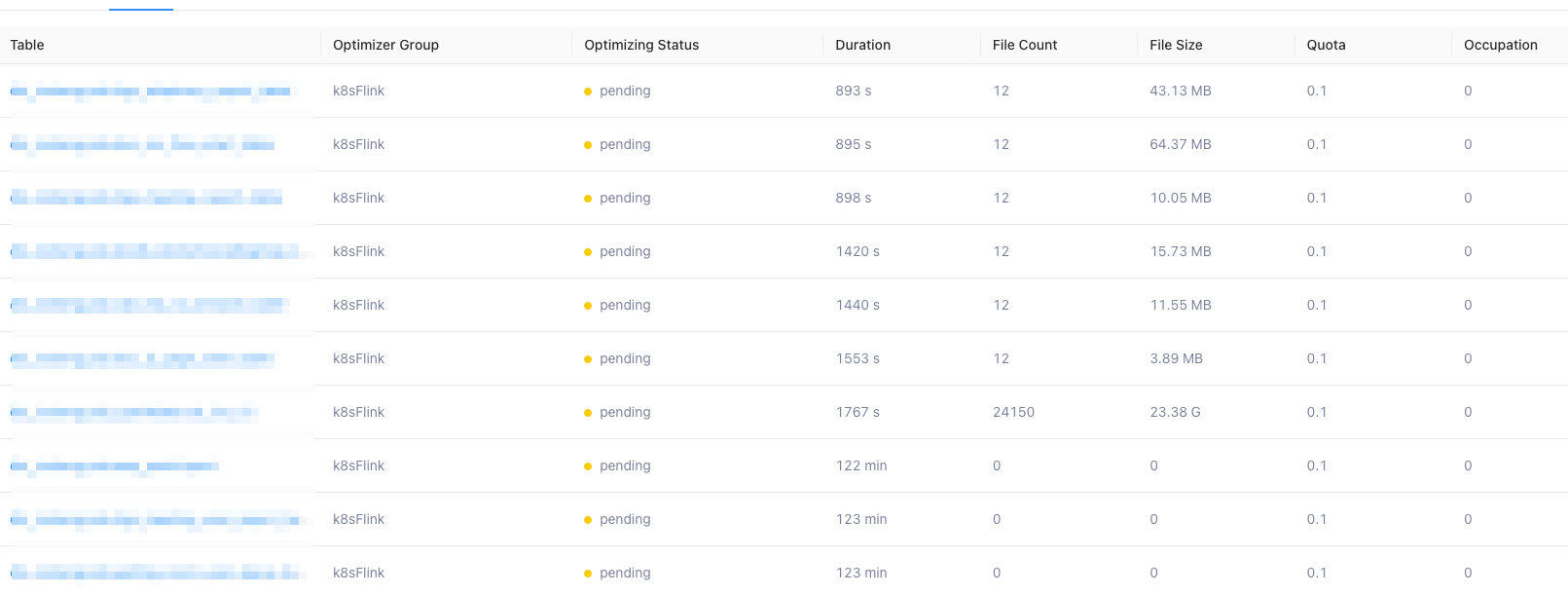
Task: Click the File Size column header
Action: pyautogui.click(x=1176, y=45)
